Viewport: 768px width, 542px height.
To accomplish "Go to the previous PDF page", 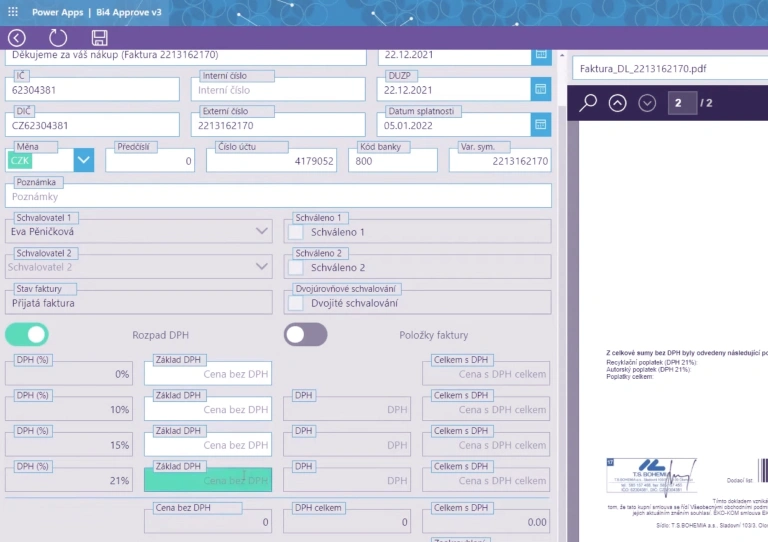I will [617, 103].
